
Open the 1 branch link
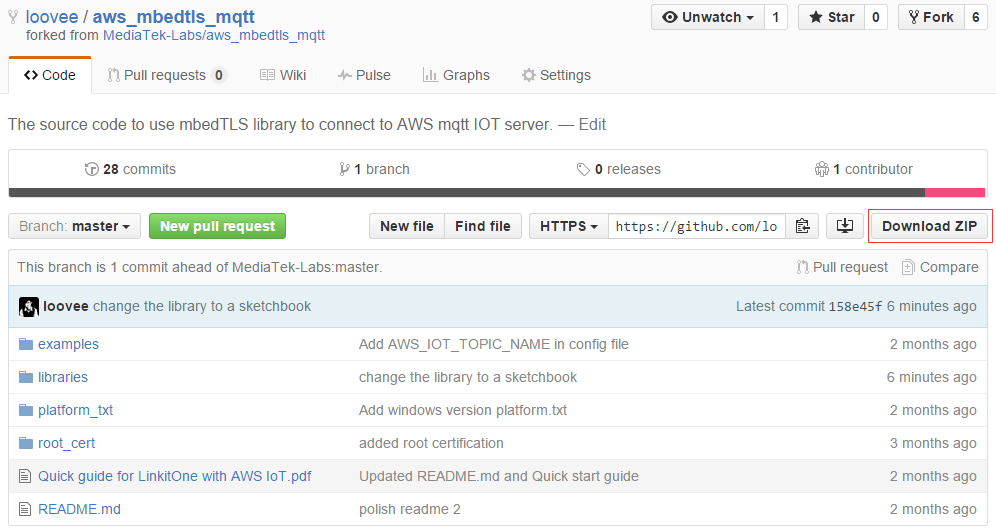click(x=374, y=170)
